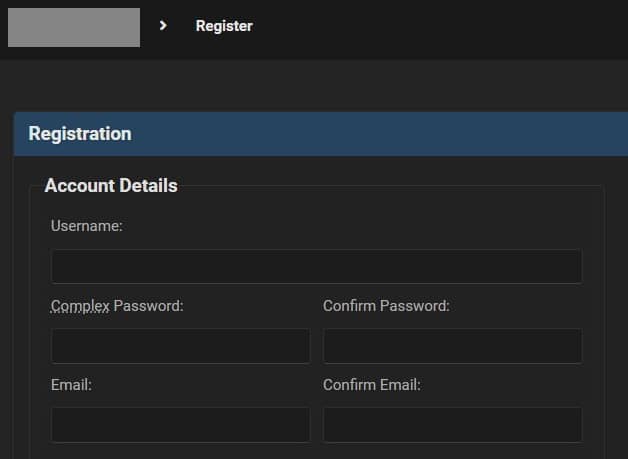This screenshot has width=628, height=459.
Task: Focus the Confirm Password input box
Action: coord(453,346)
